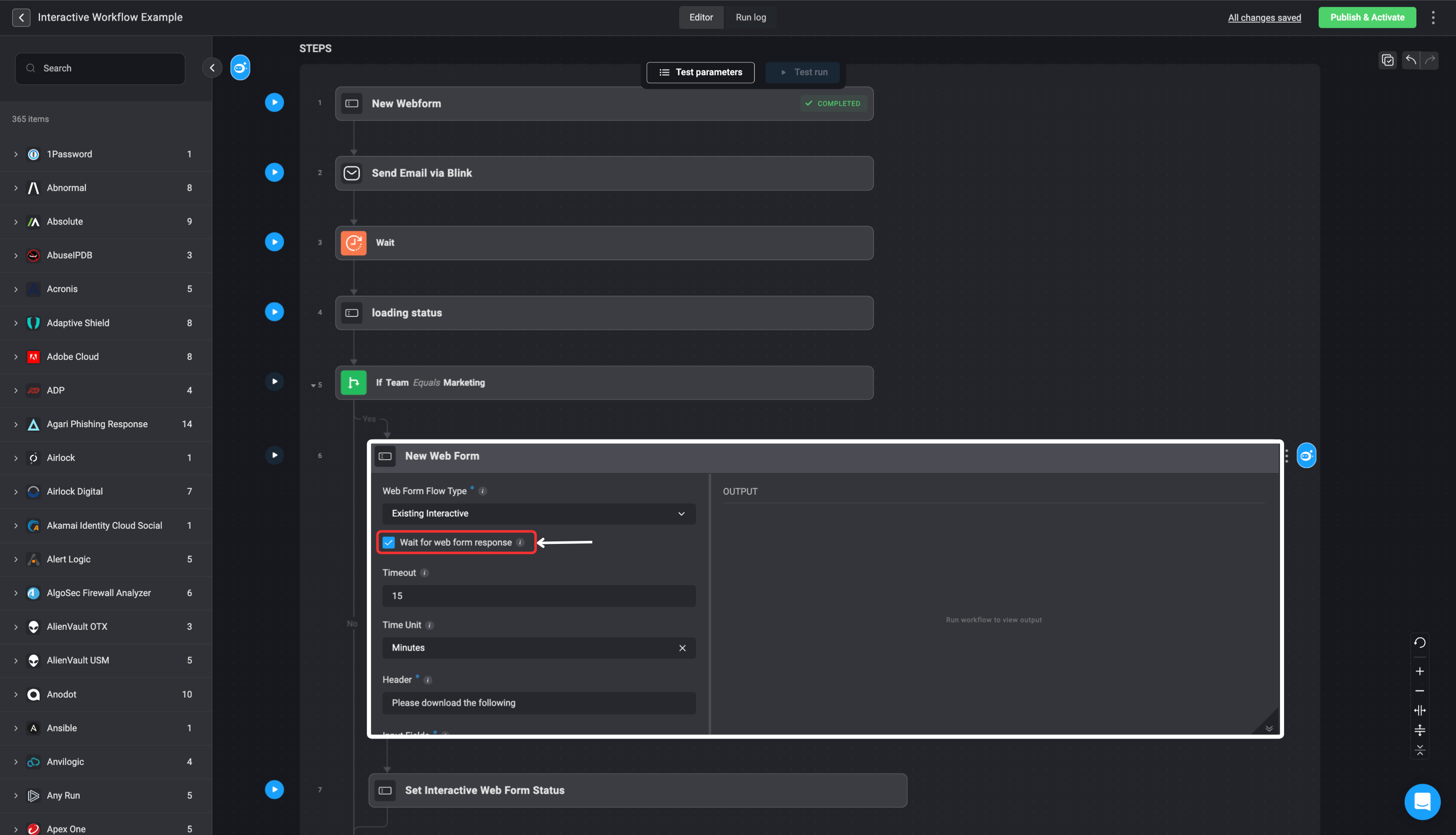Uncheck Wait for web form response
Viewport: 1456px width, 835px height.
click(x=389, y=543)
